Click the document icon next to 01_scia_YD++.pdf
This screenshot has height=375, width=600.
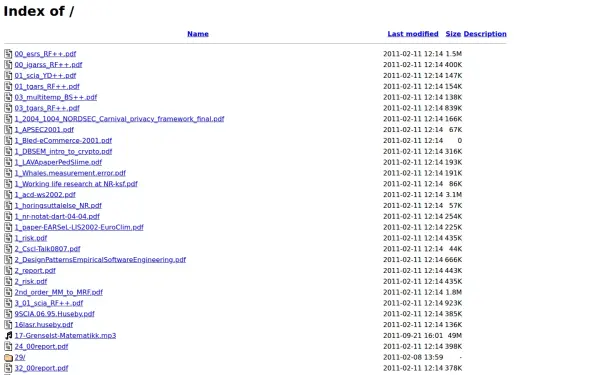click(x=8, y=75)
